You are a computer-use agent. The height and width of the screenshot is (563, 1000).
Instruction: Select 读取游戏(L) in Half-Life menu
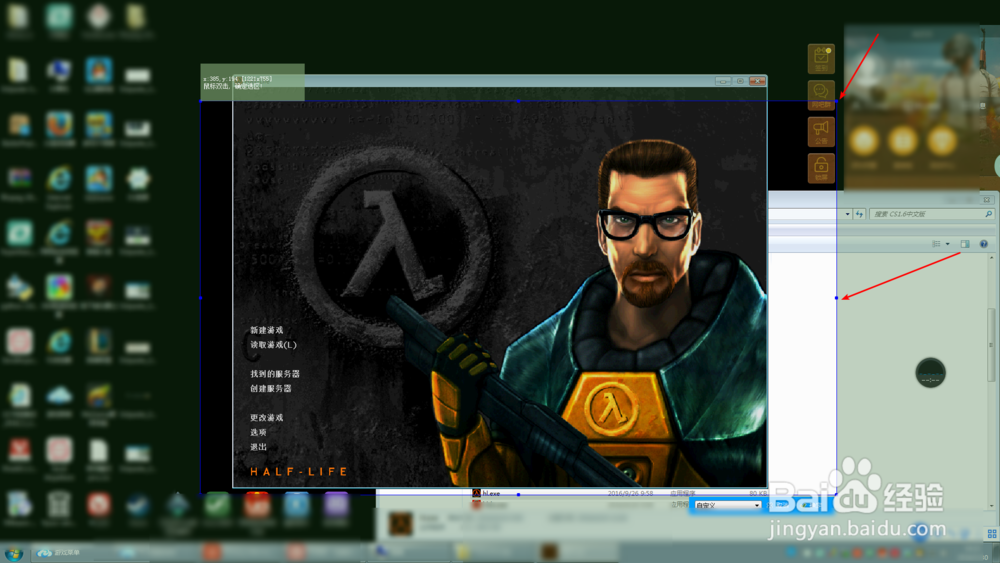click(273, 345)
